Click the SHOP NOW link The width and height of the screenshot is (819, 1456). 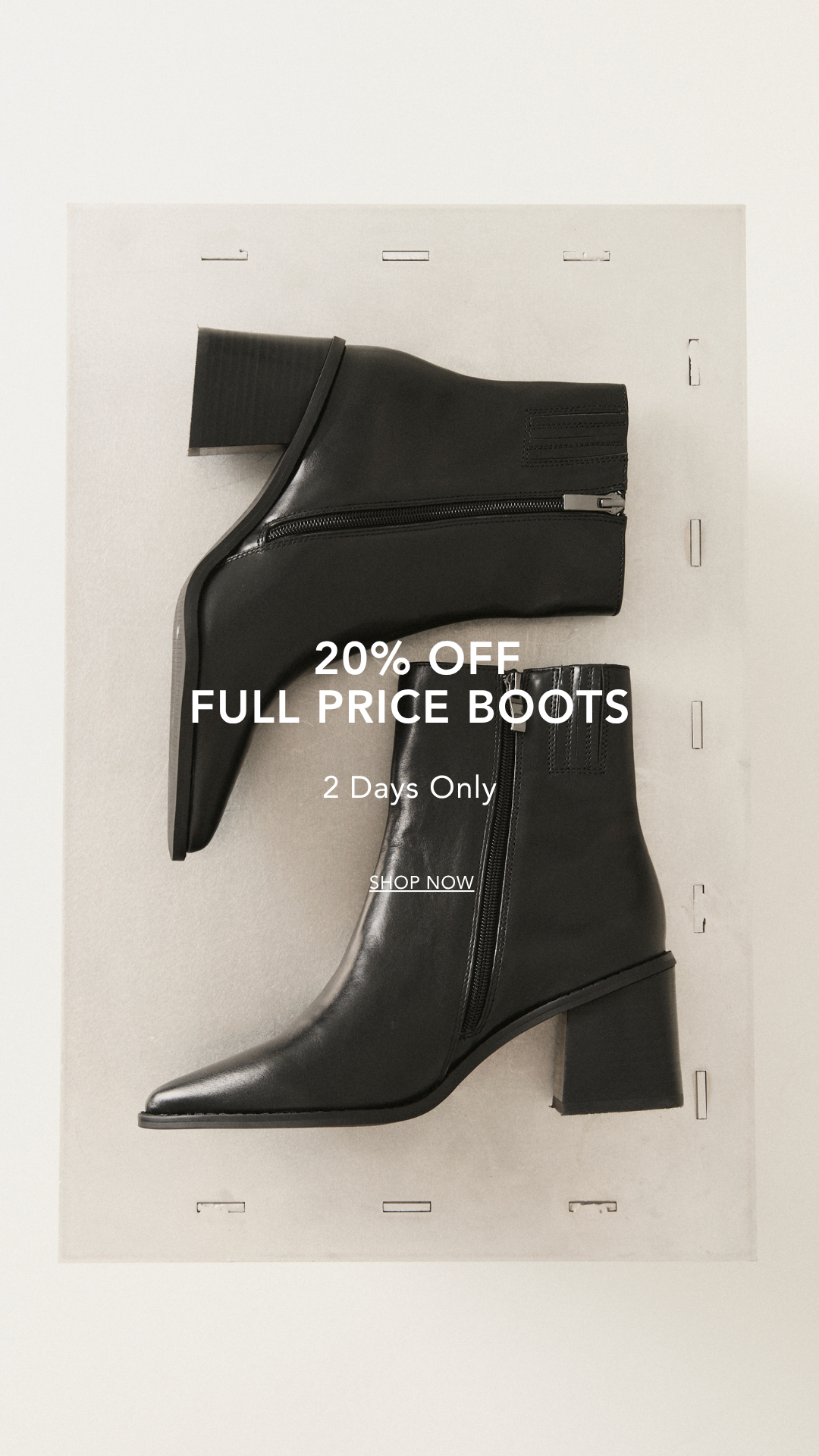[422, 883]
